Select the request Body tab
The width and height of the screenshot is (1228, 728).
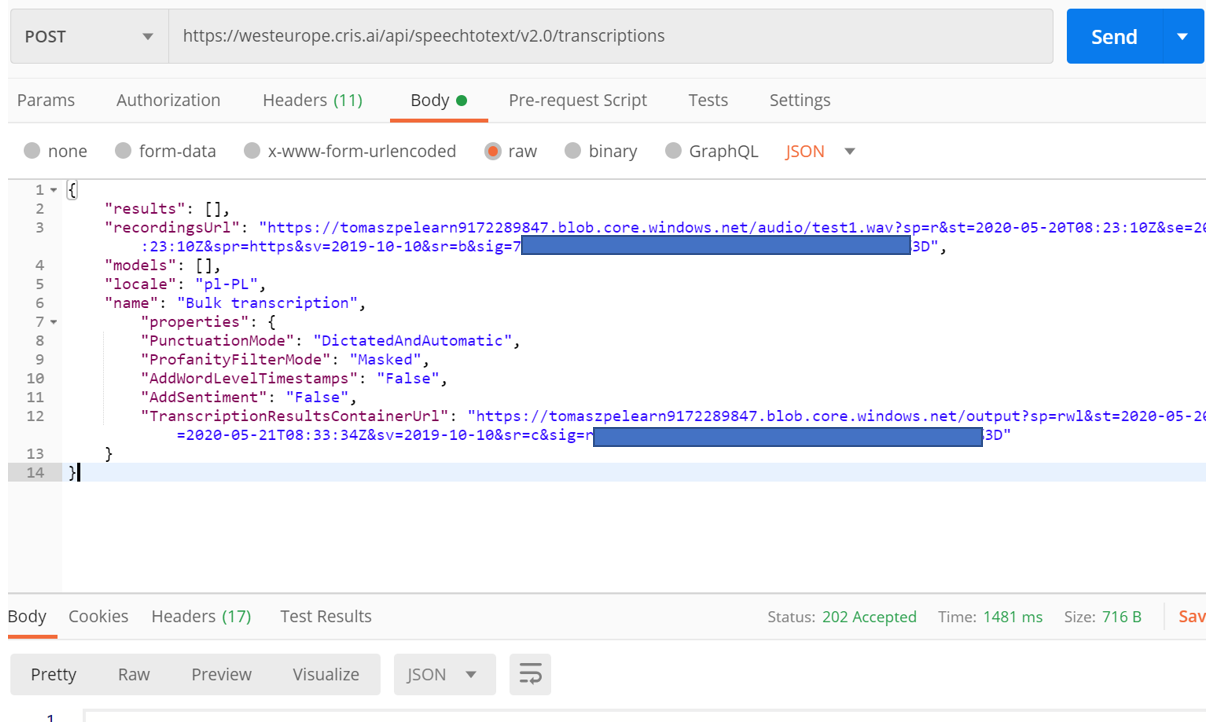pos(438,100)
